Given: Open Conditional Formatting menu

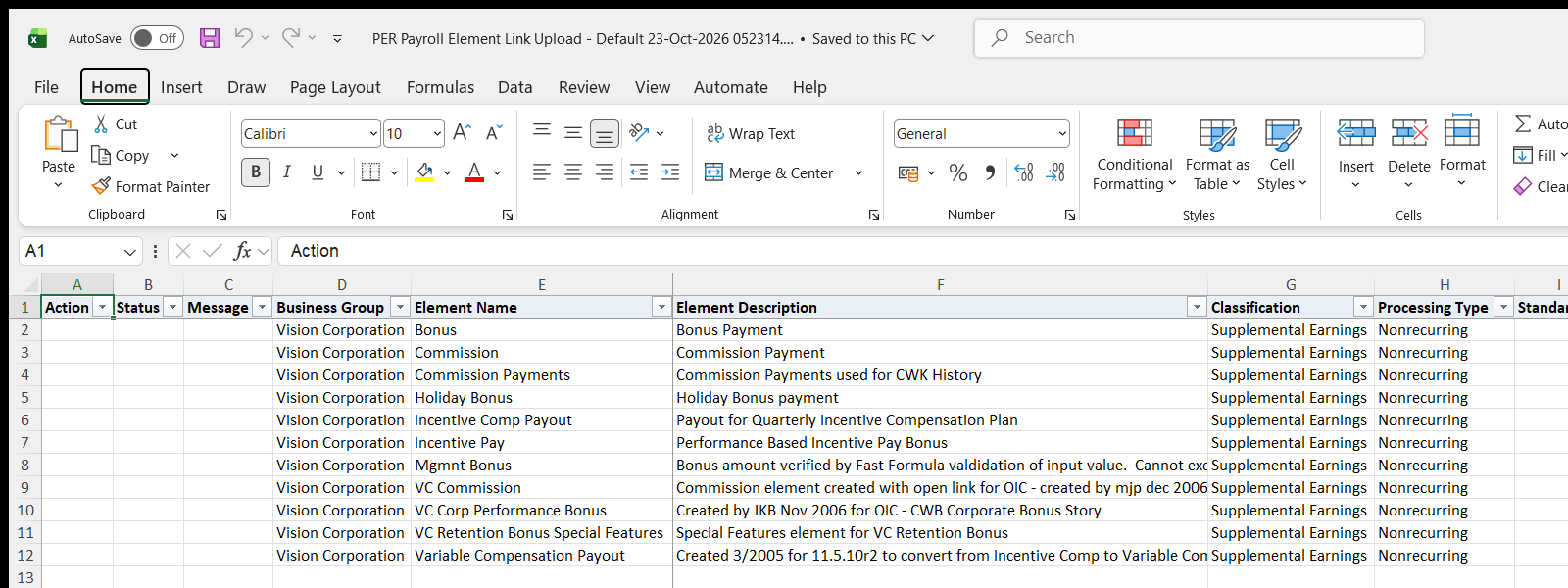Looking at the screenshot, I should coord(1135,155).
